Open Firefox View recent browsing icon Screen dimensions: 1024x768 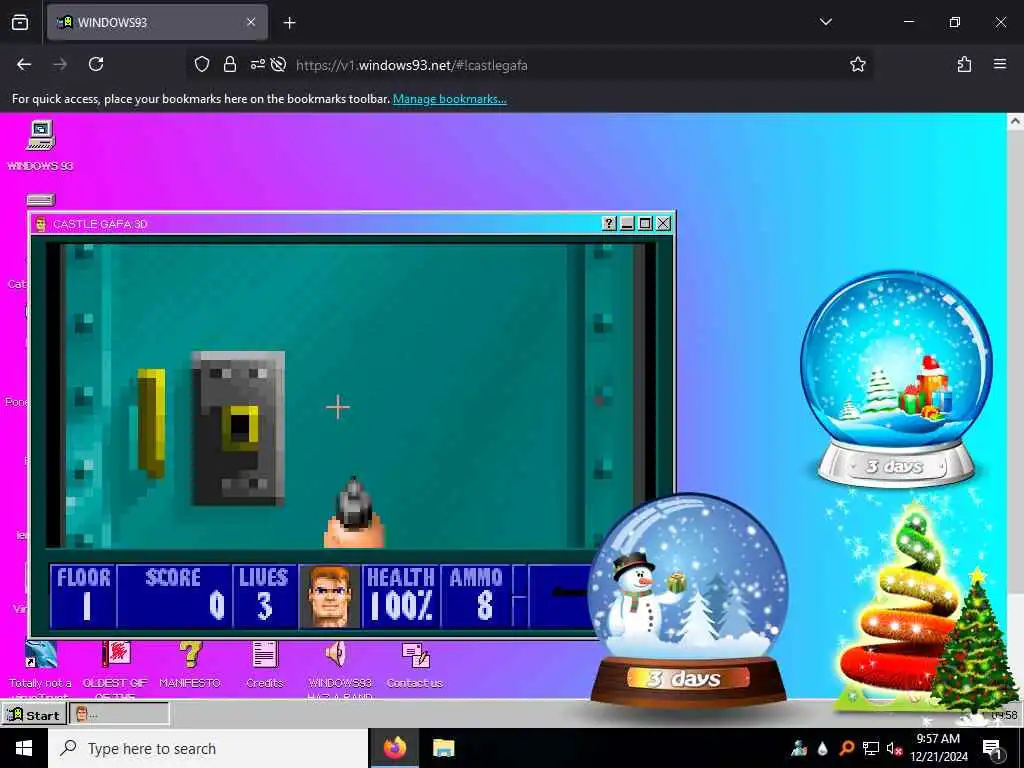(20, 23)
